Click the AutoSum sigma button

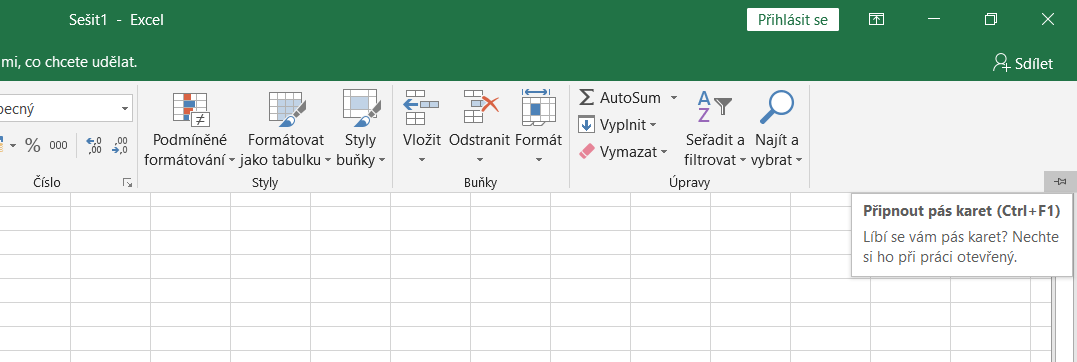point(620,98)
